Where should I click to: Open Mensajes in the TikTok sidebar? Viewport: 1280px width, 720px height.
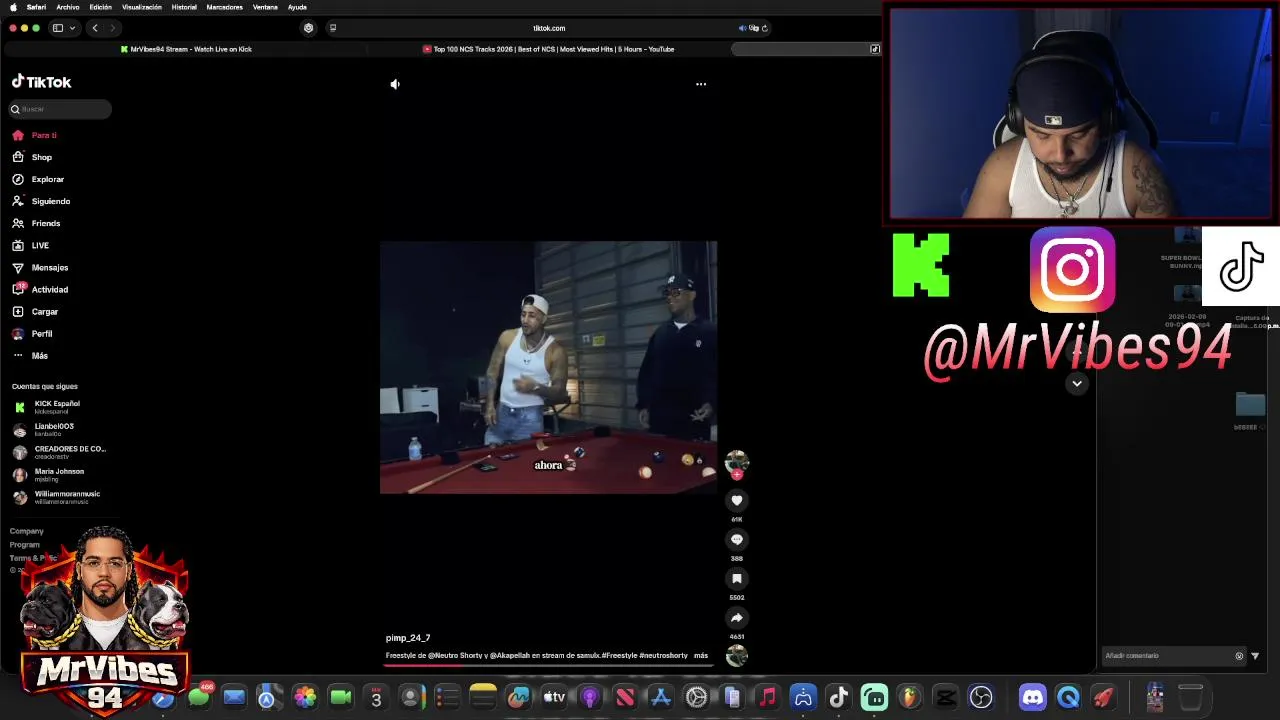pyautogui.click(x=49, y=267)
